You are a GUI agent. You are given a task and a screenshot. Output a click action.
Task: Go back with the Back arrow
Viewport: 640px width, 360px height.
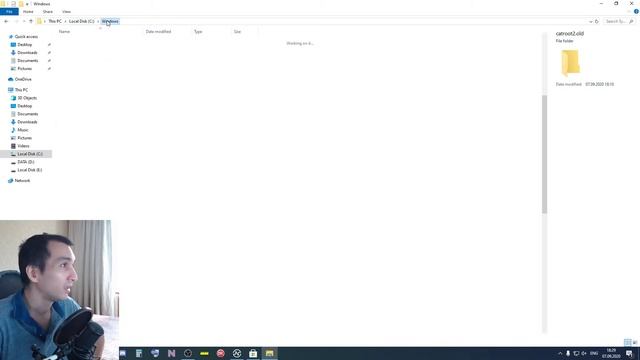[6, 21]
